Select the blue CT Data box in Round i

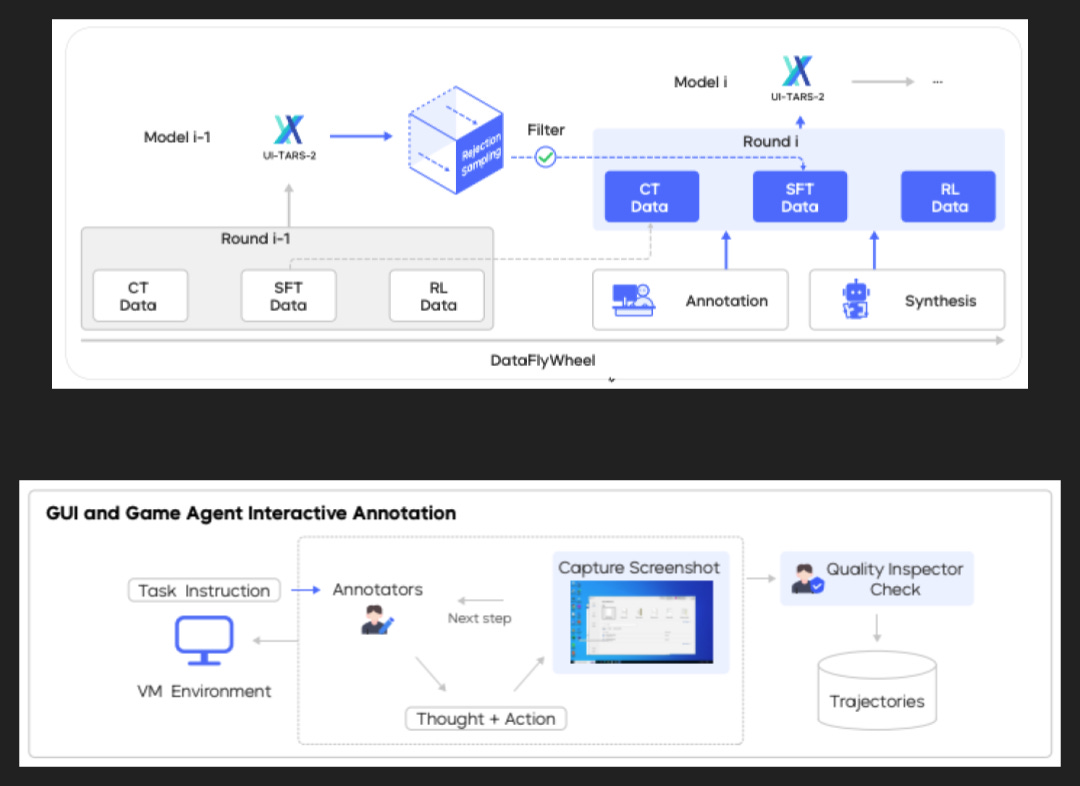click(x=652, y=197)
